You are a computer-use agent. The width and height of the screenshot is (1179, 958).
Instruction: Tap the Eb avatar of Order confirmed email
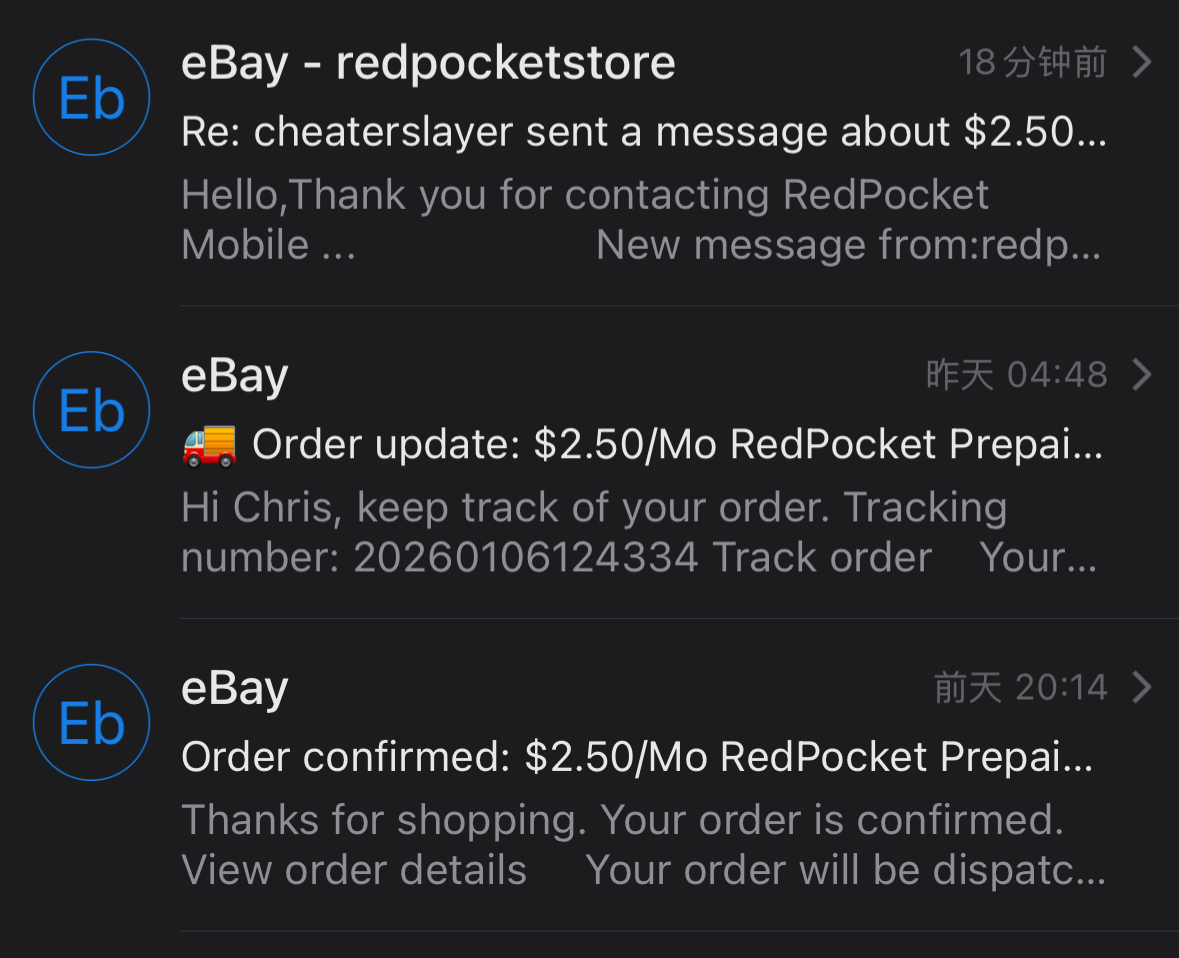tap(91, 723)
